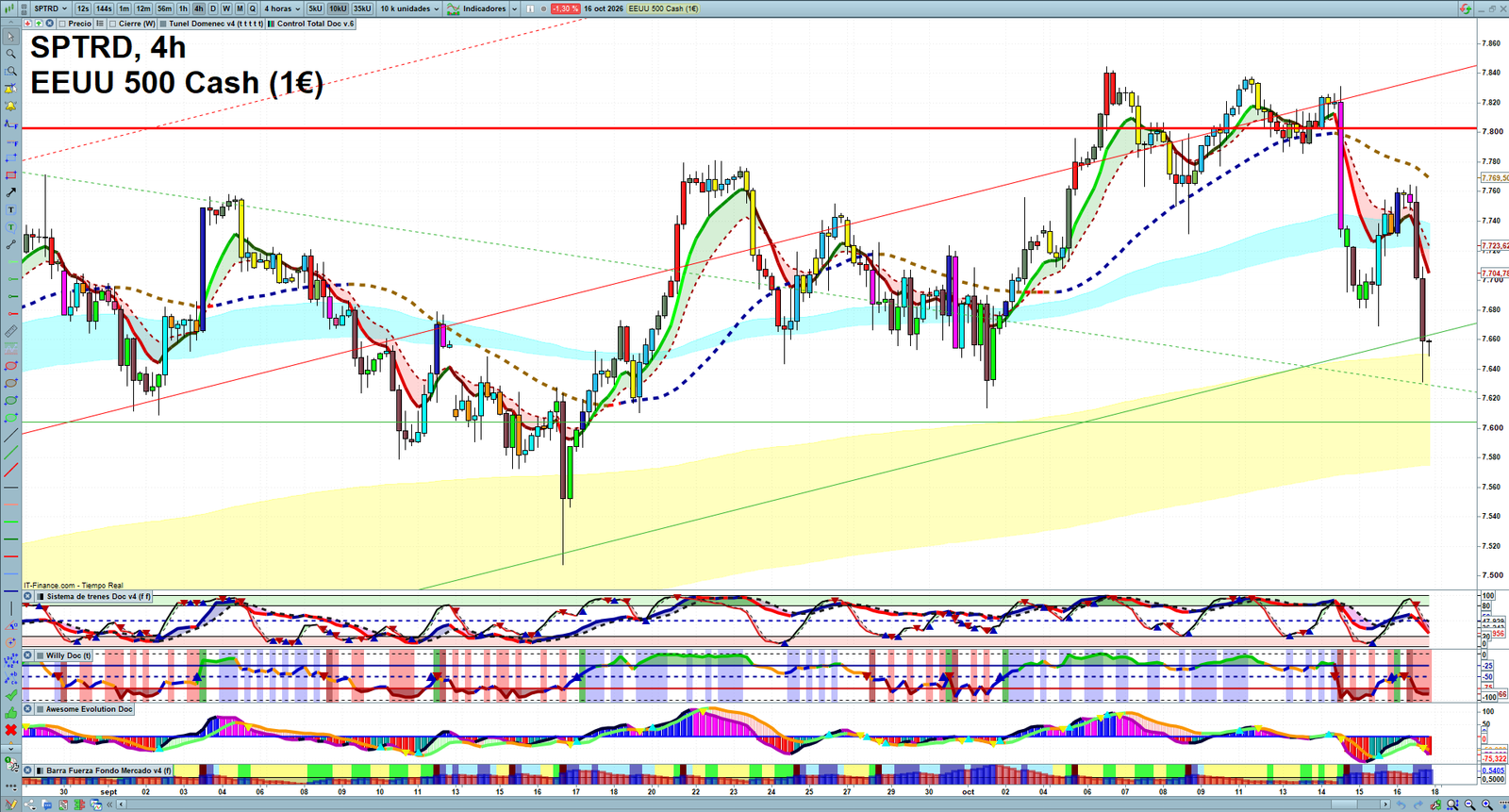Viewport: 1509px width, 812px height.
Task: Click the green thumbs-up icon
Action: (11, 713)
